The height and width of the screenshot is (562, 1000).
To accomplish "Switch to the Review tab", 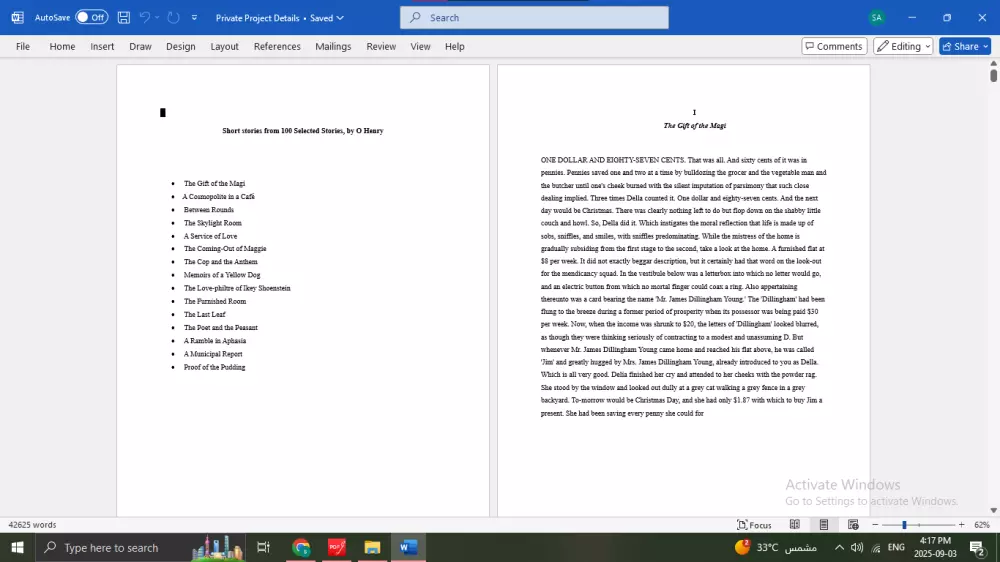I will 381,46.
